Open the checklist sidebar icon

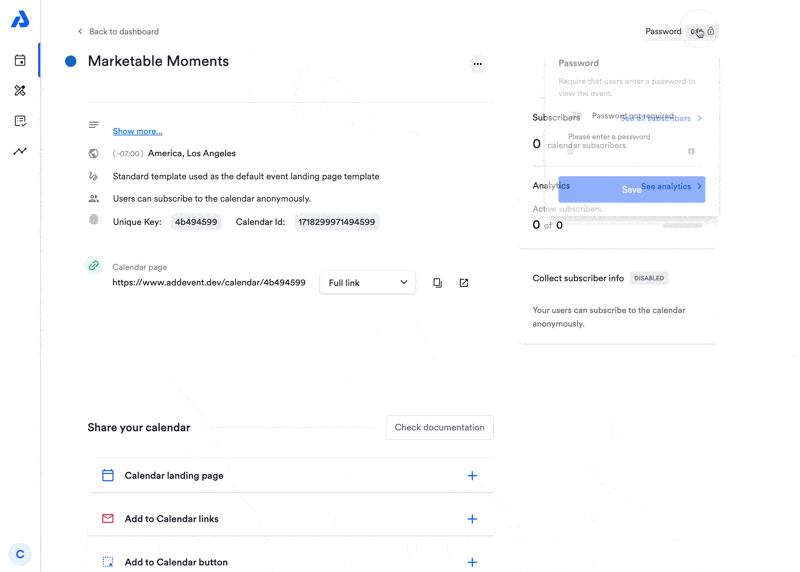point(20,121)
